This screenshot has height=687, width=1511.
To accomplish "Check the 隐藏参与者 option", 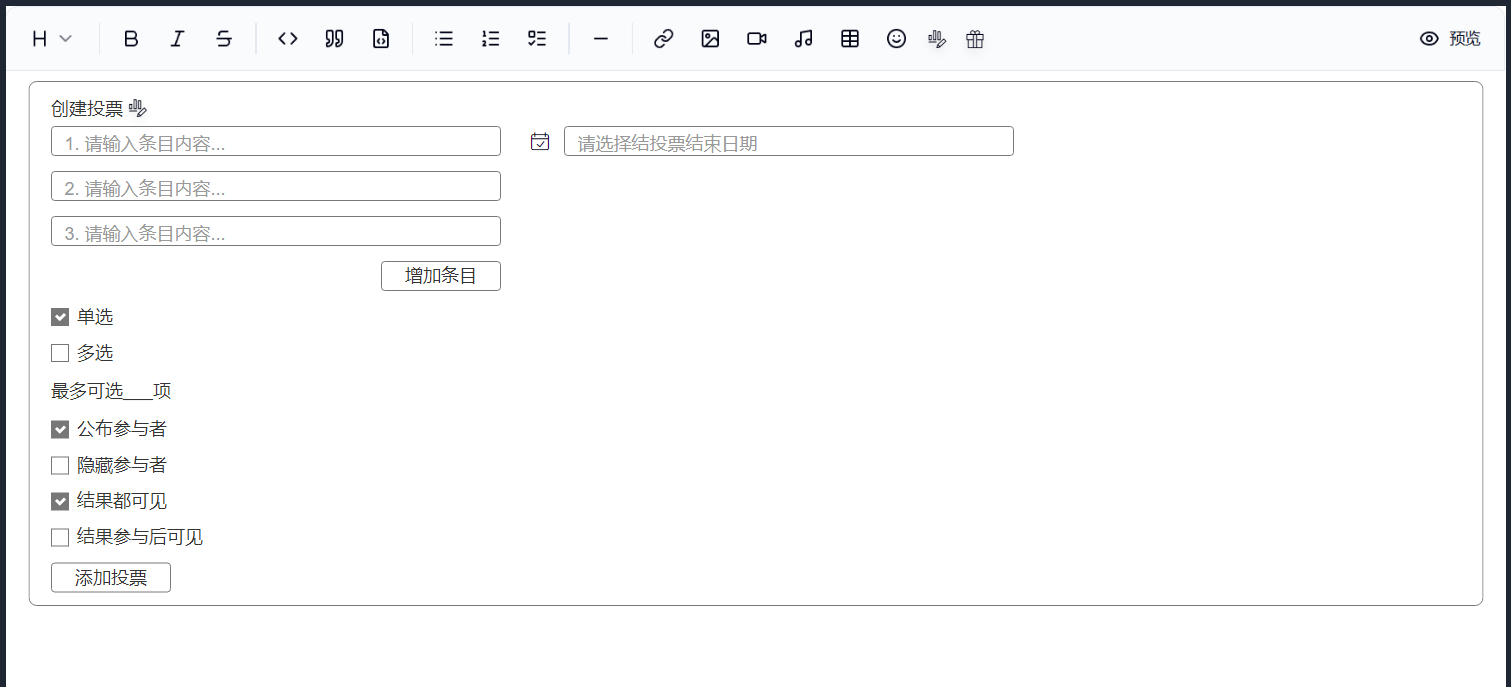I will 60,465.
